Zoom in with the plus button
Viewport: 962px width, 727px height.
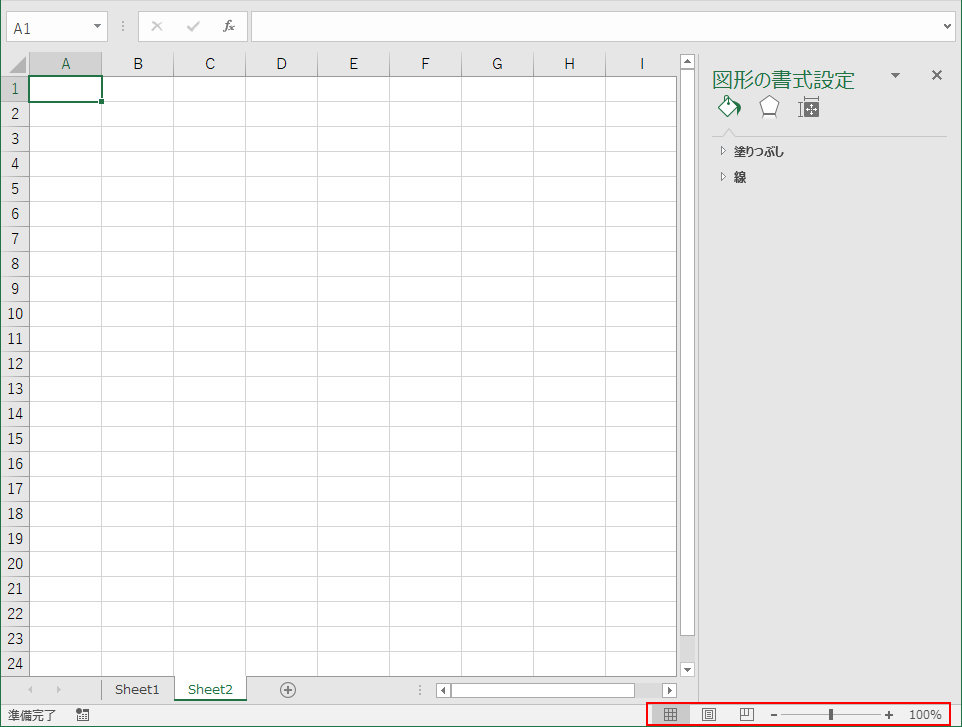point(888,715)
